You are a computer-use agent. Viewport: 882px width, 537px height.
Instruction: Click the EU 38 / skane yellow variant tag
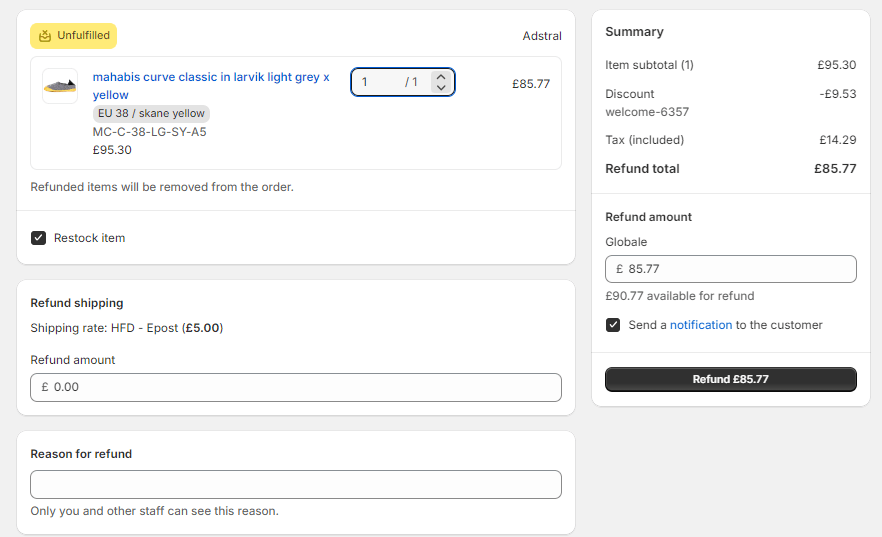(151, 114)
